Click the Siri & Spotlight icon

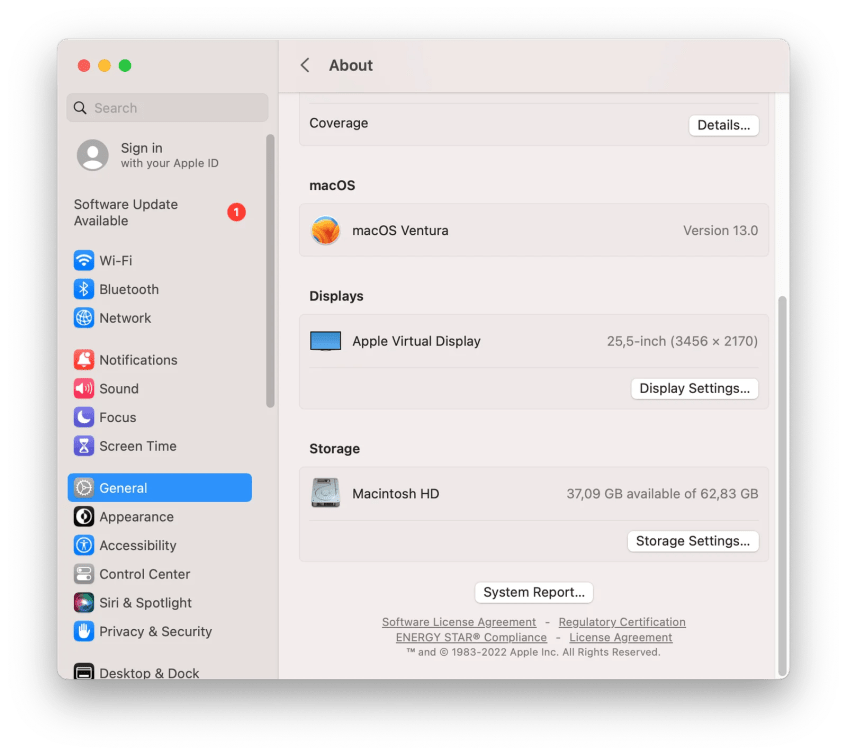(x=84, y=603)
